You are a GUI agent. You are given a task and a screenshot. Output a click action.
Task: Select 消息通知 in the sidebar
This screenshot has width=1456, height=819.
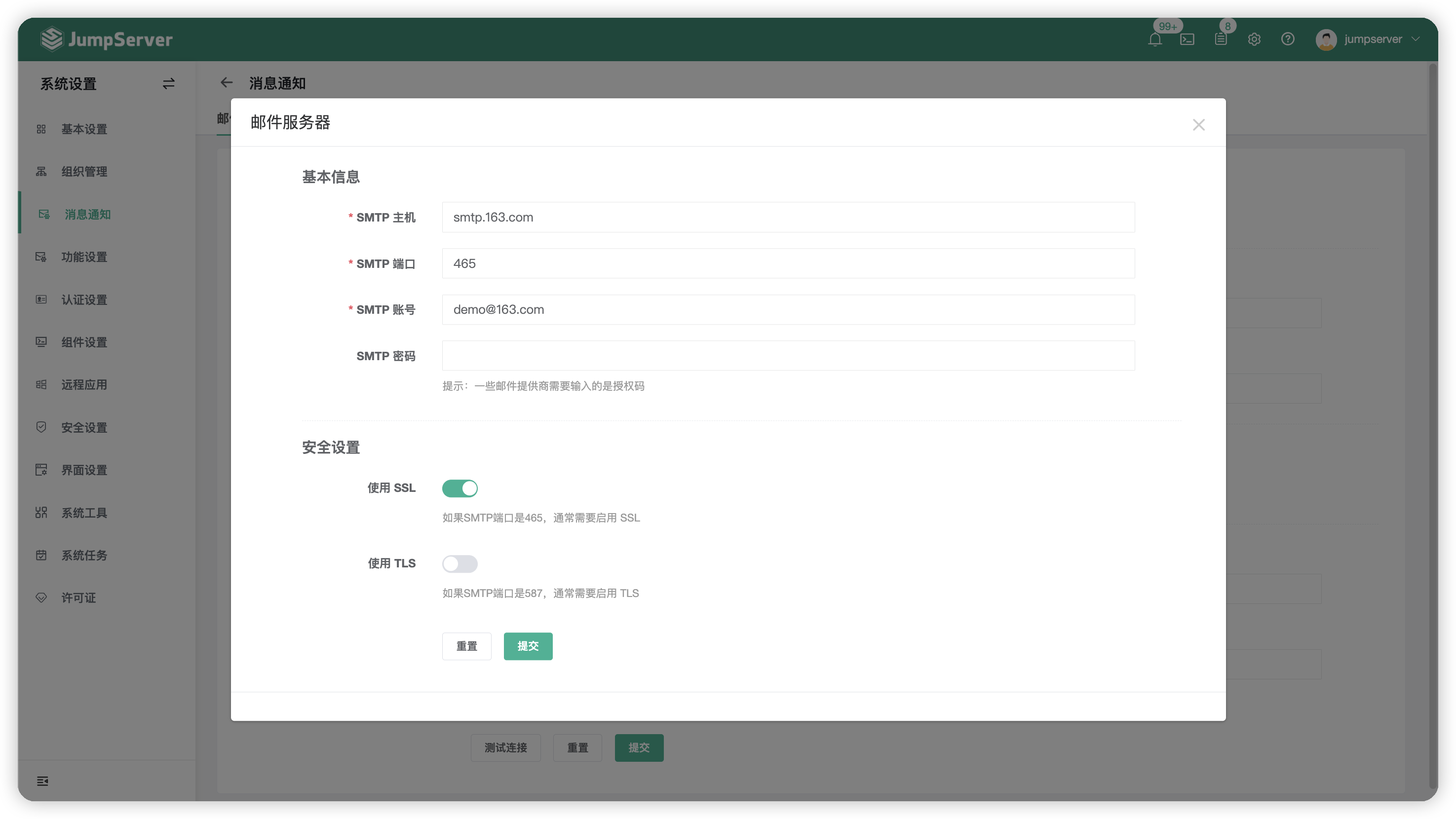[x=107, y=214]
